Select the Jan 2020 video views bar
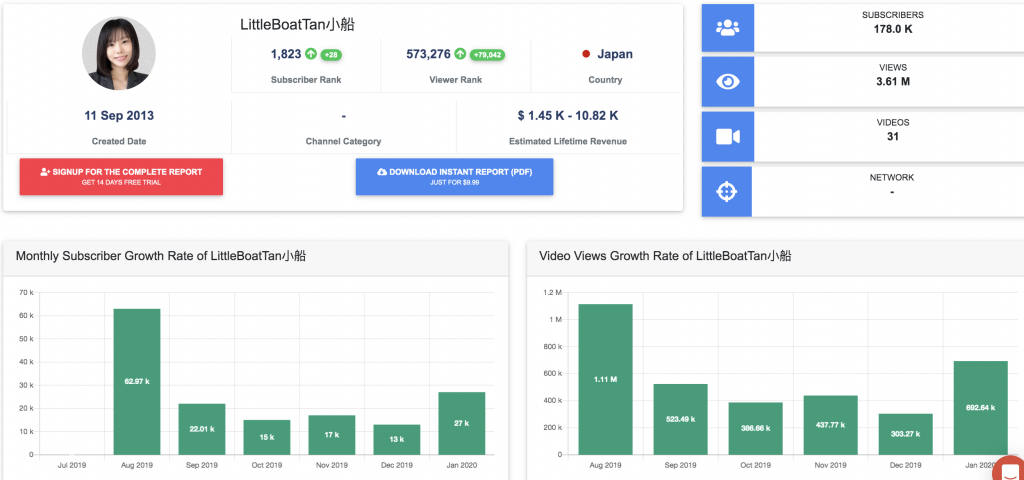1024x480 pixels. [979, 407]
